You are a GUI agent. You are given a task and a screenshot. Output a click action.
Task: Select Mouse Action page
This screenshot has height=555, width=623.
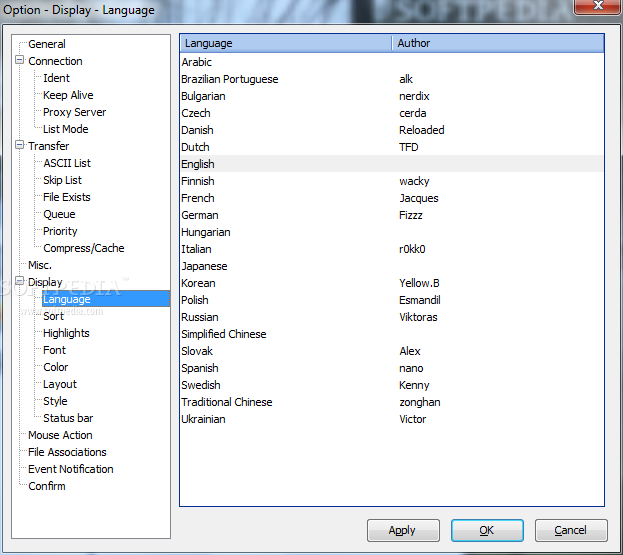point(60,435)
